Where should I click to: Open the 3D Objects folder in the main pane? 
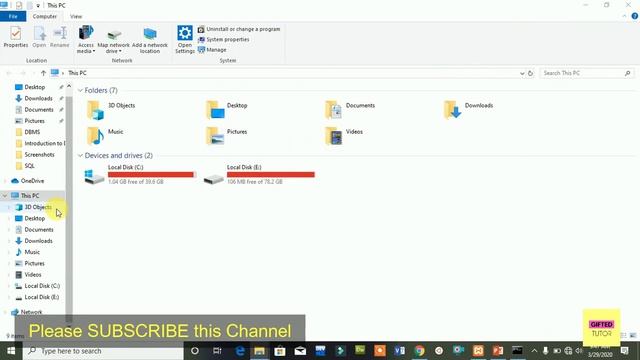(x=111, y=110)
